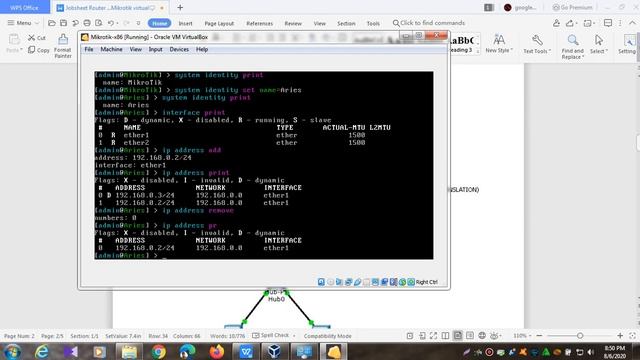Select the Jobsheet Router document tab
The height and width of the screenshot is (360, 640).
click(110, 7)
